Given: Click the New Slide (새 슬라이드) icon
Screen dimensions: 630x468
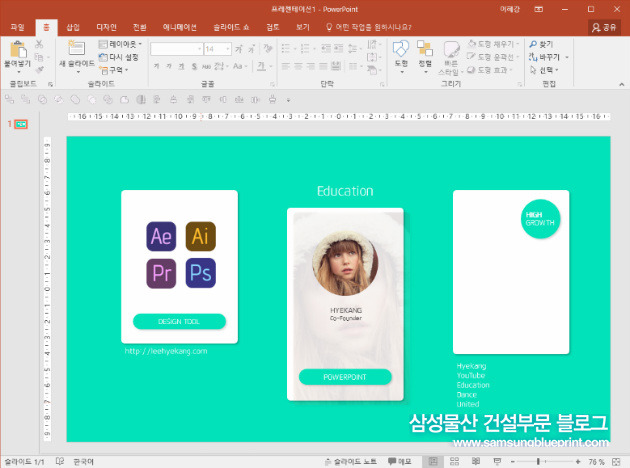Looking at the screenshot, I should [76, 49].
